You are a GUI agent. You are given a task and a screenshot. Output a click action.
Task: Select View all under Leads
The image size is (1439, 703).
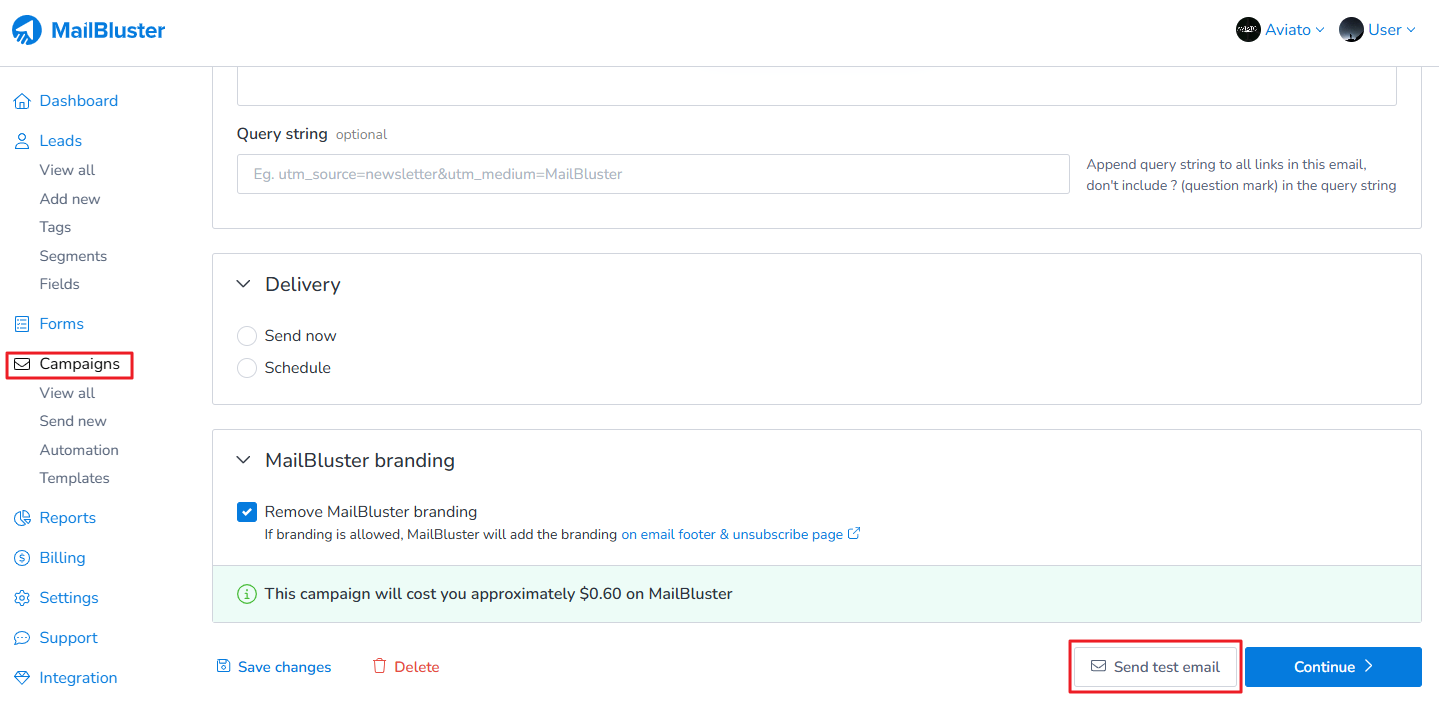pos(68,170)
